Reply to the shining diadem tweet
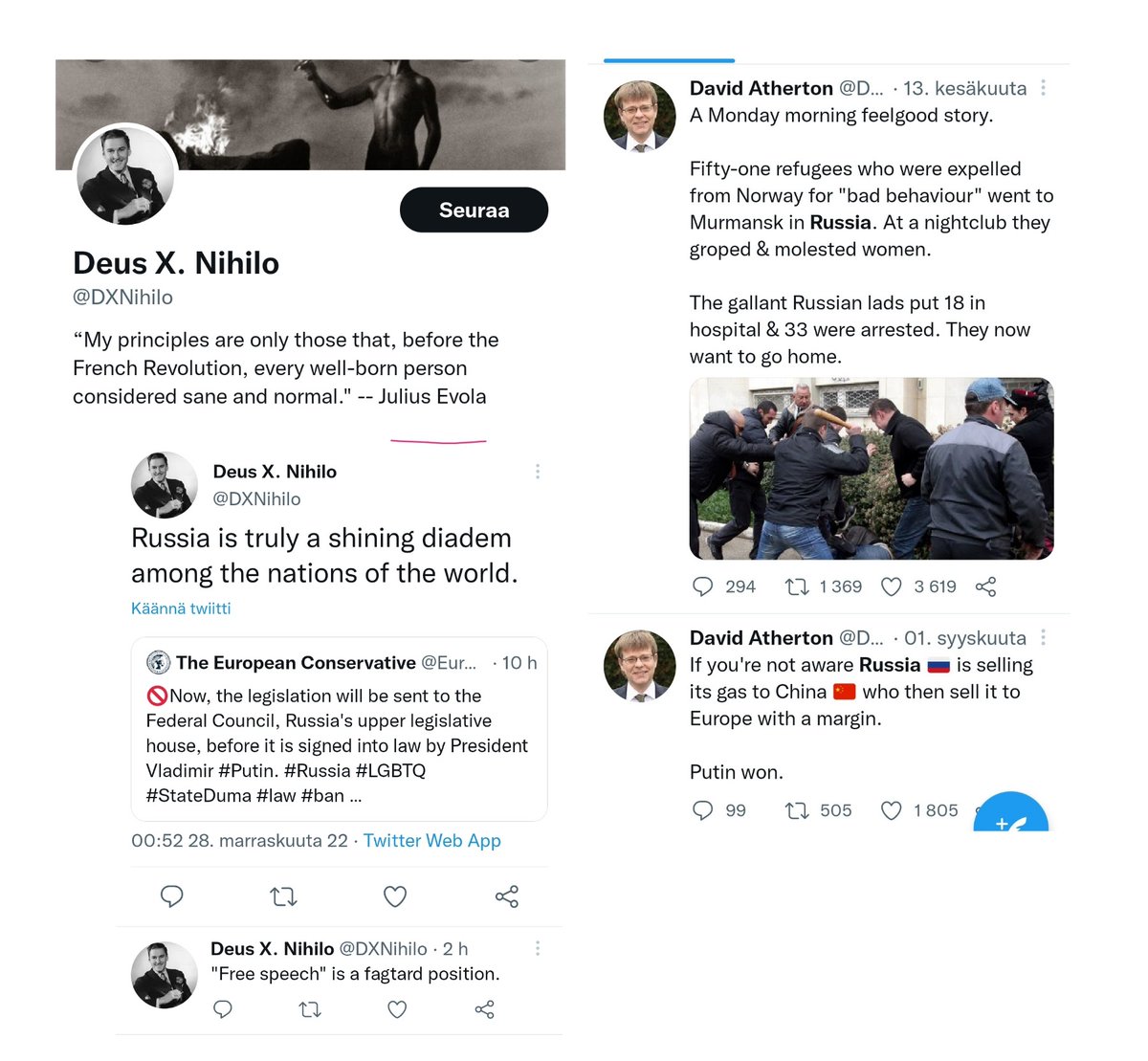 tap(172, 896)
